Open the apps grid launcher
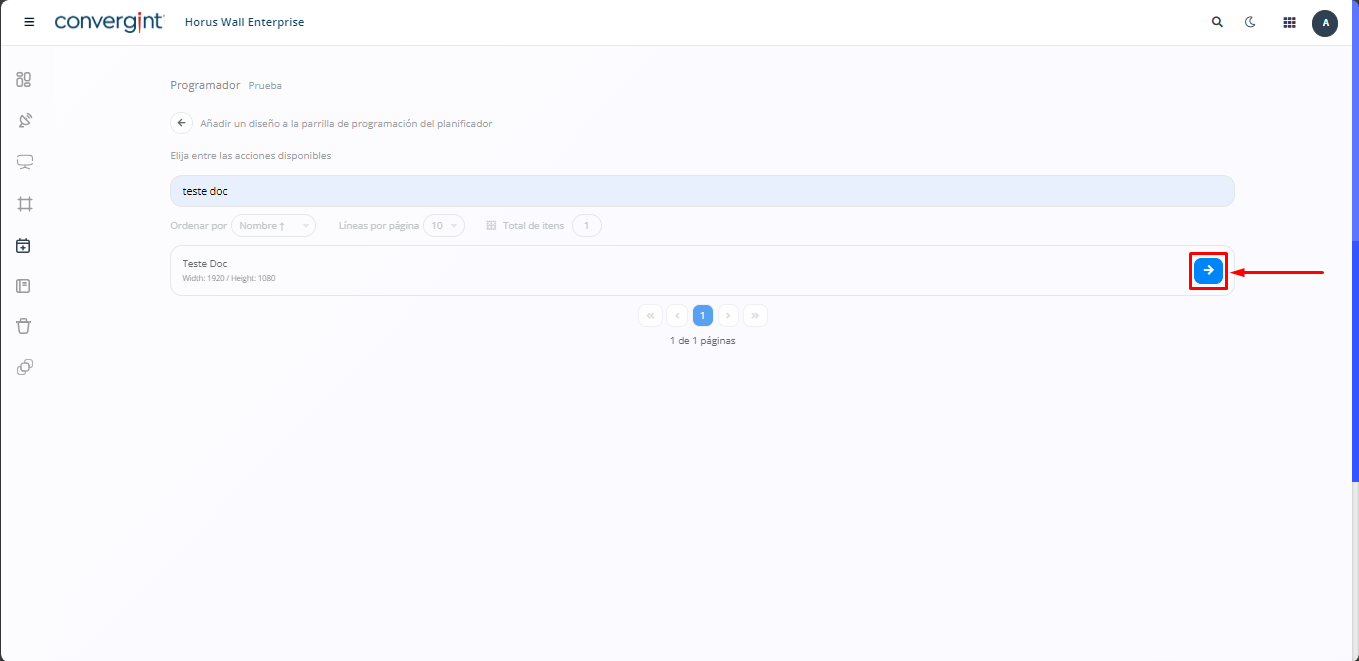The width and height of the screenshot is (1359, 661). [x=1289, y=22]
